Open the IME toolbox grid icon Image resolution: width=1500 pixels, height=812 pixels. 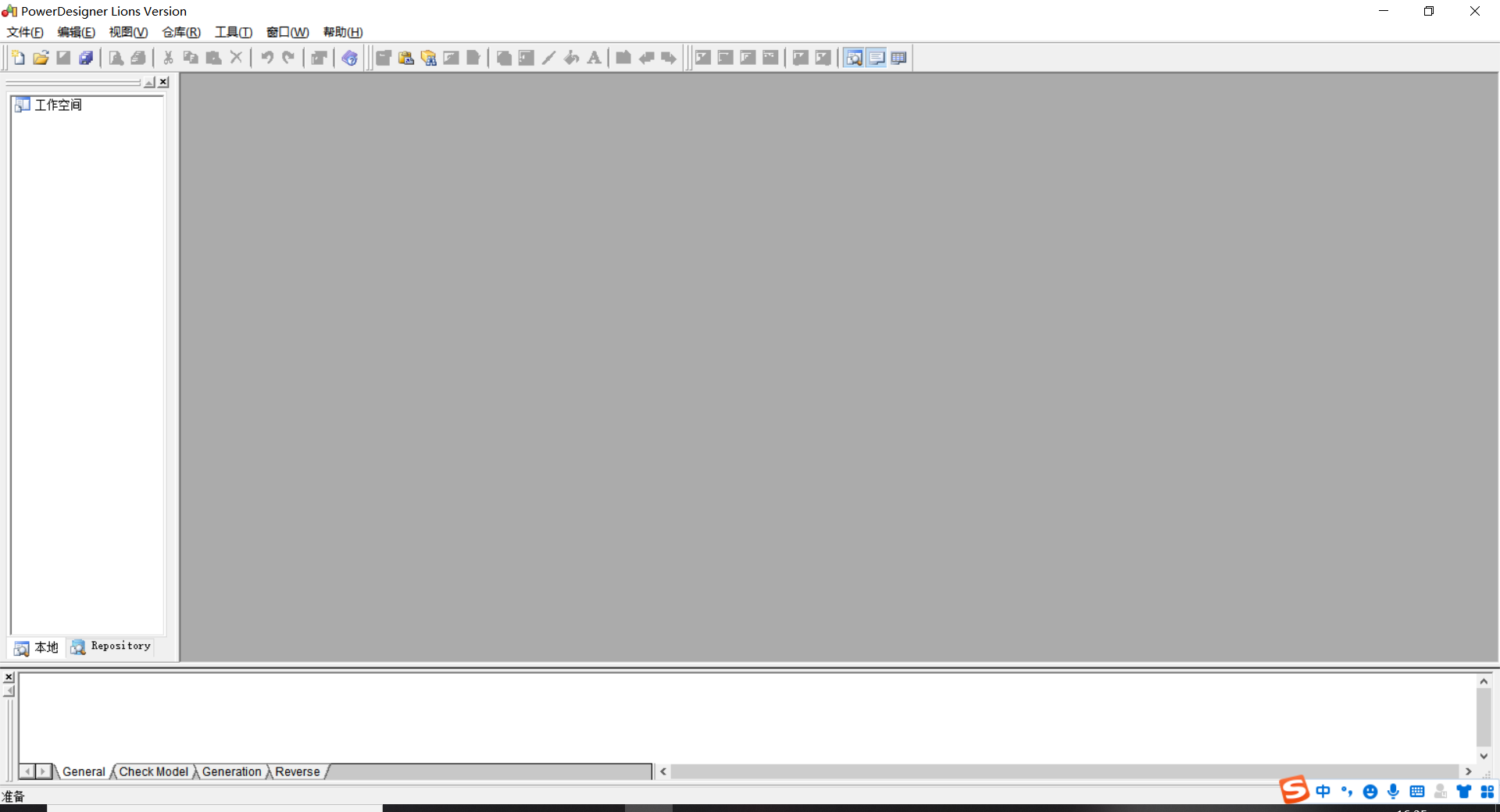tap(1487, 792)
